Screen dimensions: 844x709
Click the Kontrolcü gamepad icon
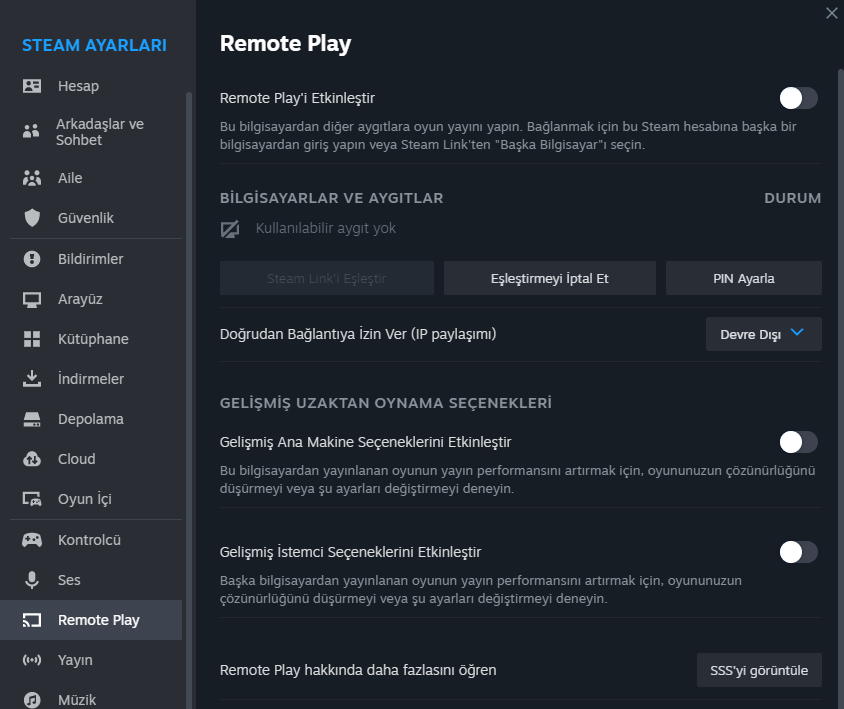32,540
